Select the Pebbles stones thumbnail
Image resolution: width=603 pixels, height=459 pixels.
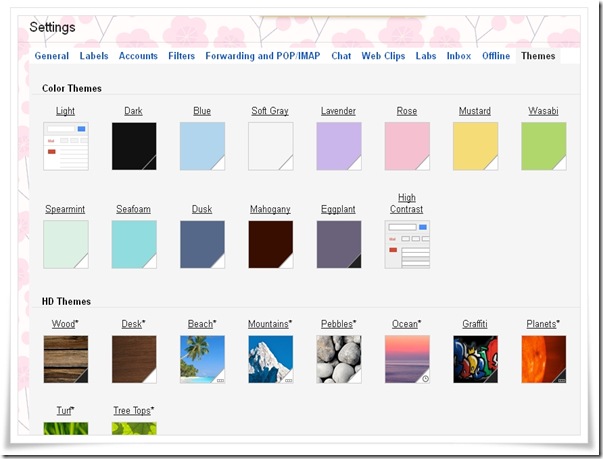(339, 359)
